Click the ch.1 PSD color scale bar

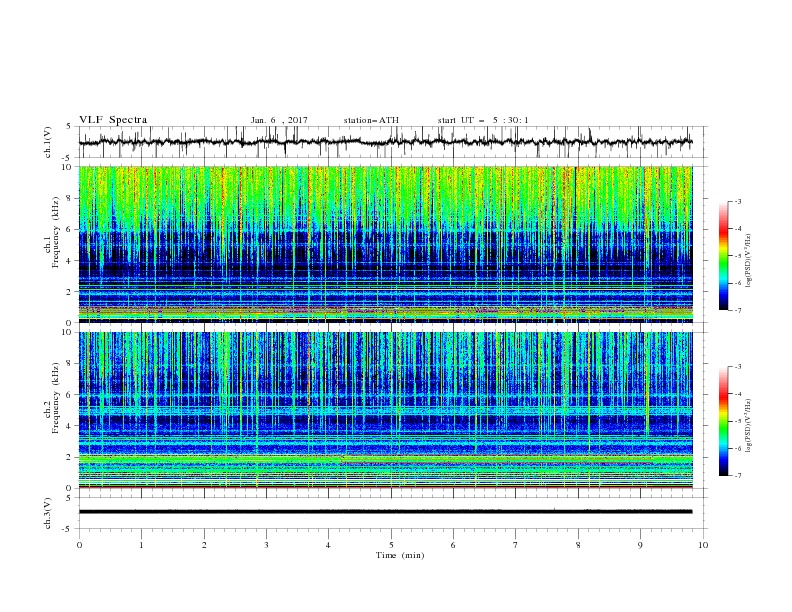click(723, 256)
